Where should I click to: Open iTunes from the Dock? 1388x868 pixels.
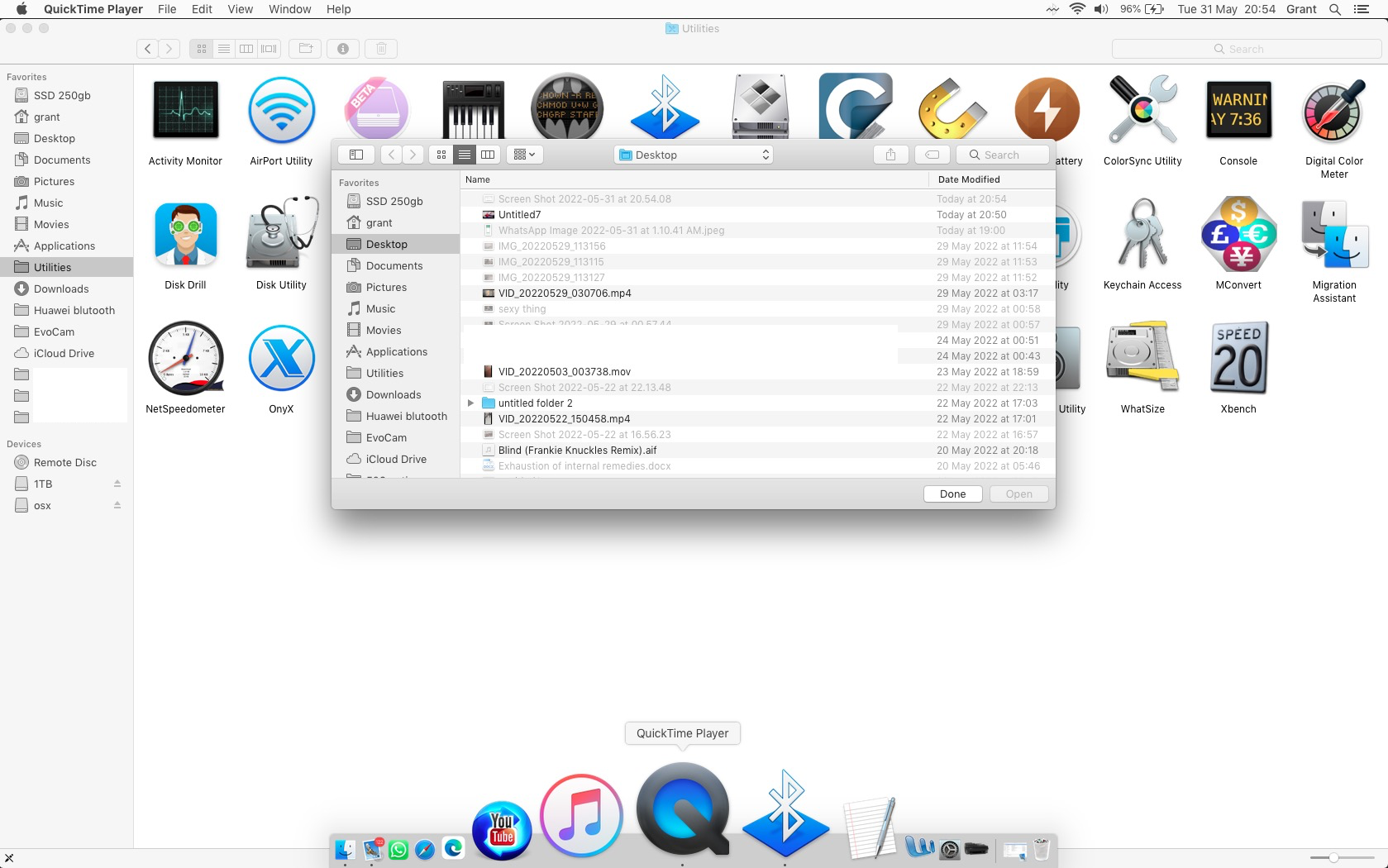(581, 816)
